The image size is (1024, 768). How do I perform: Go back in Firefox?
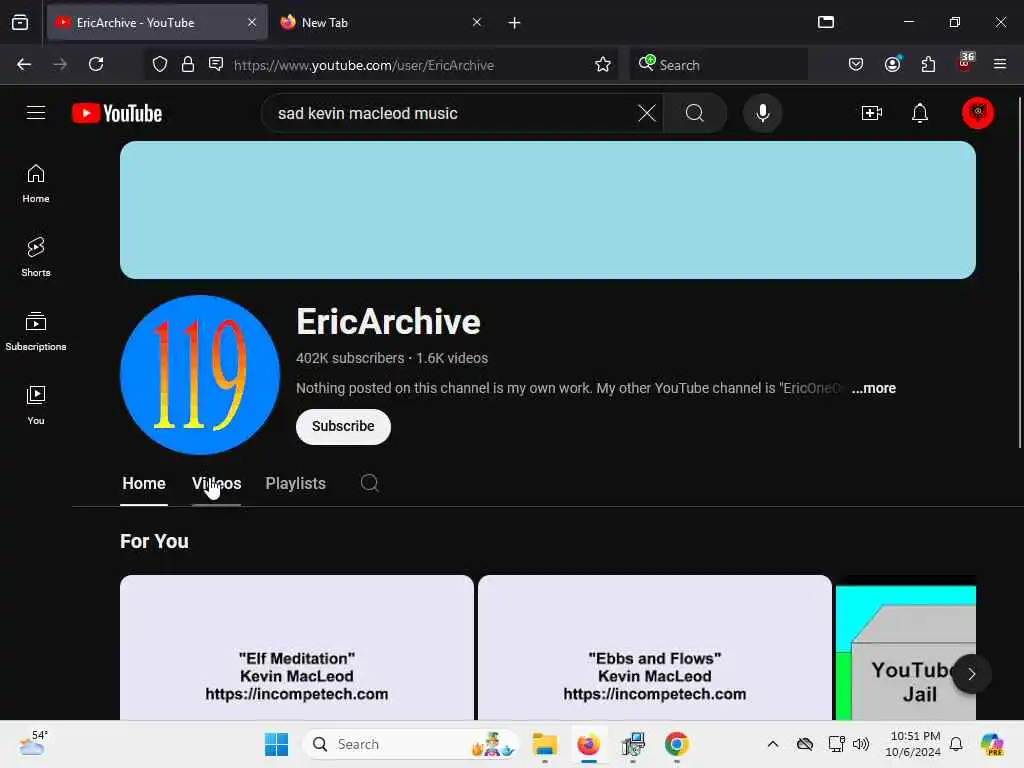(24, 64)
